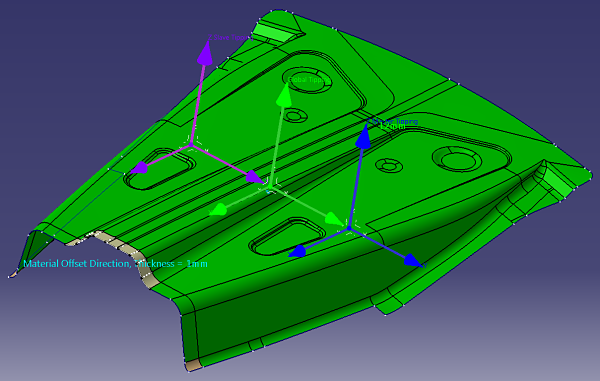
Task: Pick the blue arrowhead pointing lower-left
Action: 297,251
